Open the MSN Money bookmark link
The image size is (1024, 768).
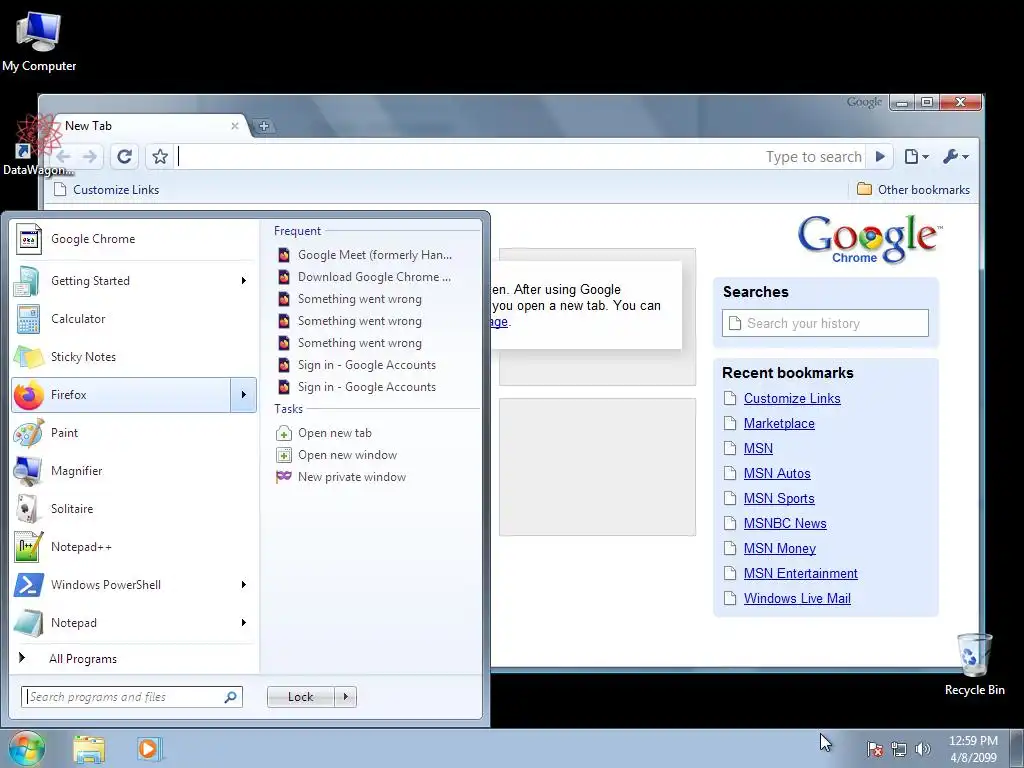pyautogui.click(x=780, y=549)
